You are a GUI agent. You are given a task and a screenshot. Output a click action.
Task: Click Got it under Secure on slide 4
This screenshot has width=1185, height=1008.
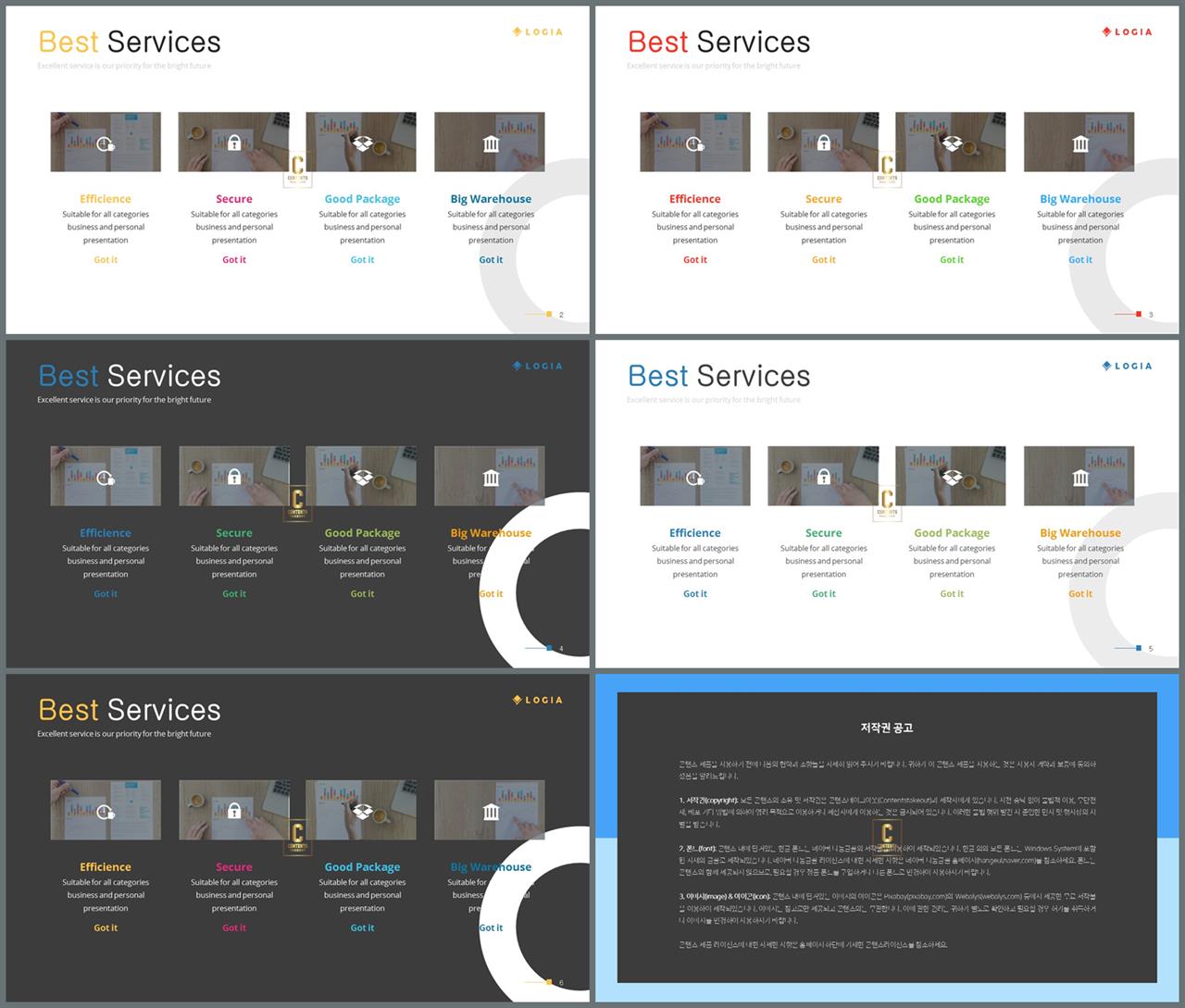[x=234, y=594]
